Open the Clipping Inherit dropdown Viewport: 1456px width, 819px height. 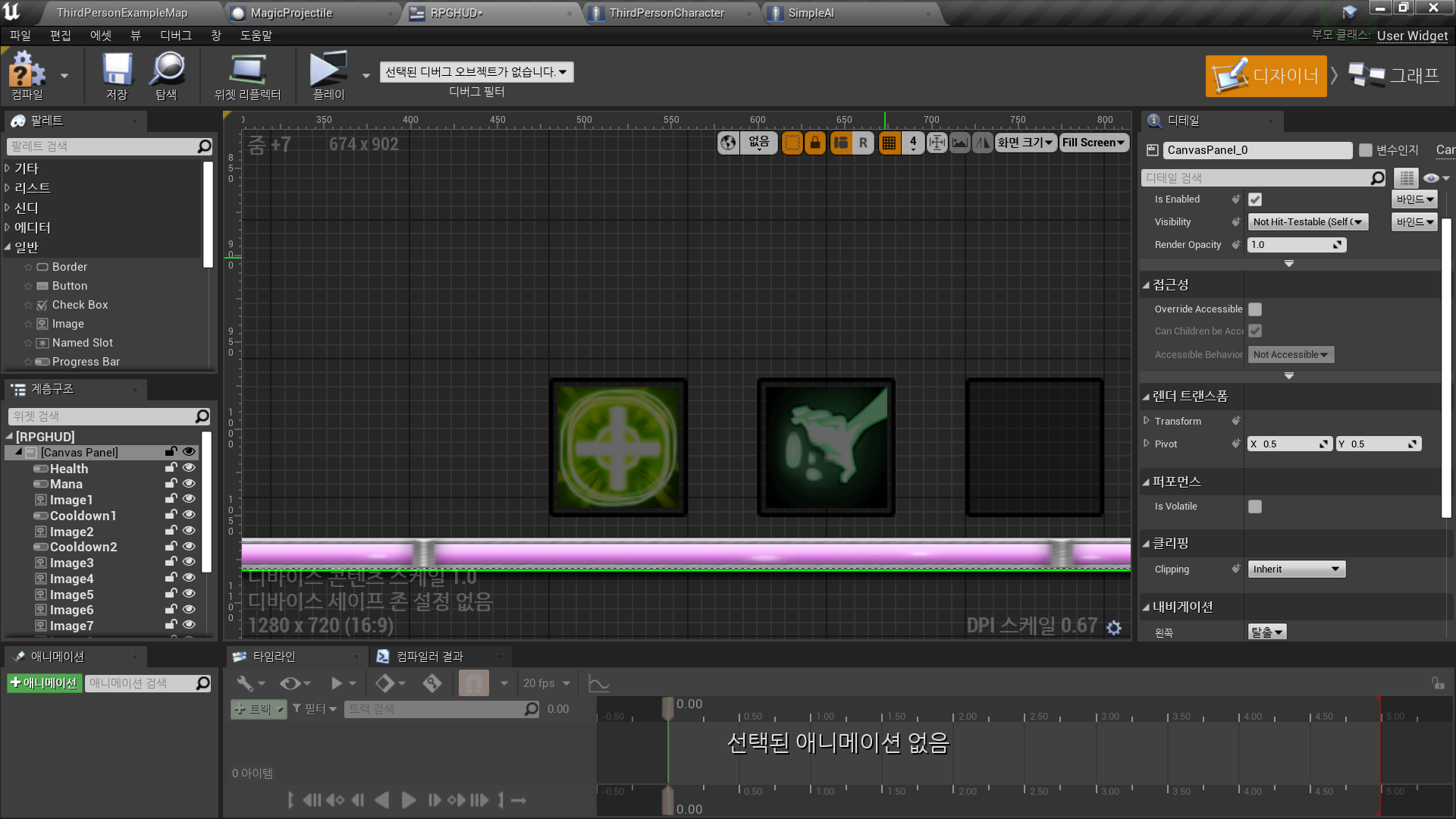coord(1296,570)
